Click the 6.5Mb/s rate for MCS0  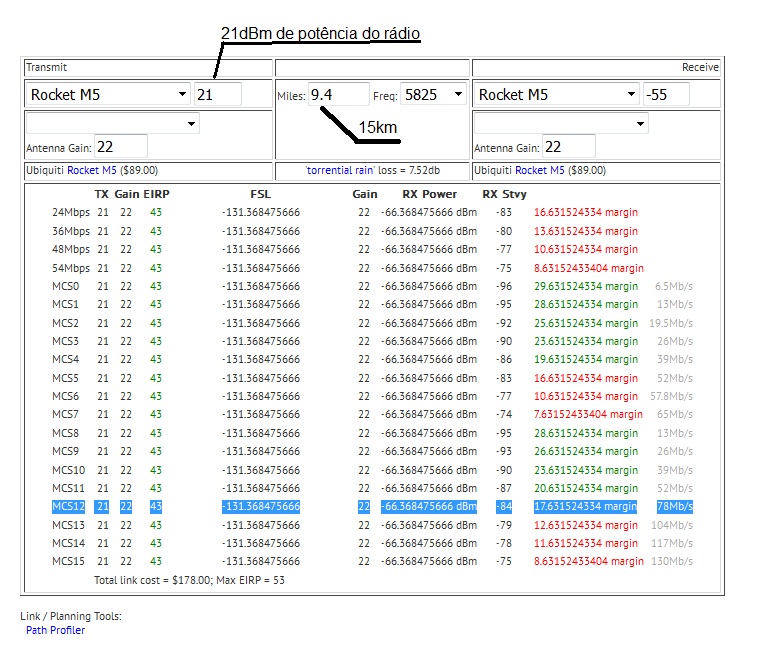pos(674,286)
